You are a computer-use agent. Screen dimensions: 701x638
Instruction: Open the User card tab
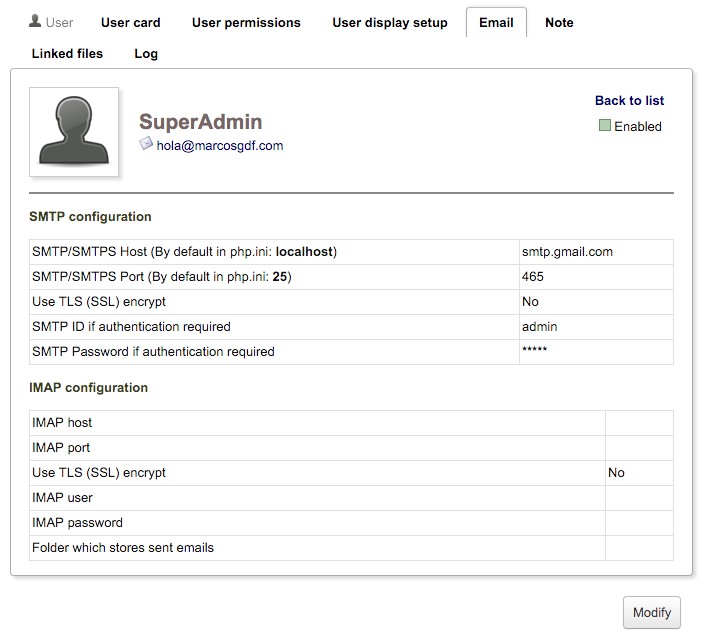(130, 22)
